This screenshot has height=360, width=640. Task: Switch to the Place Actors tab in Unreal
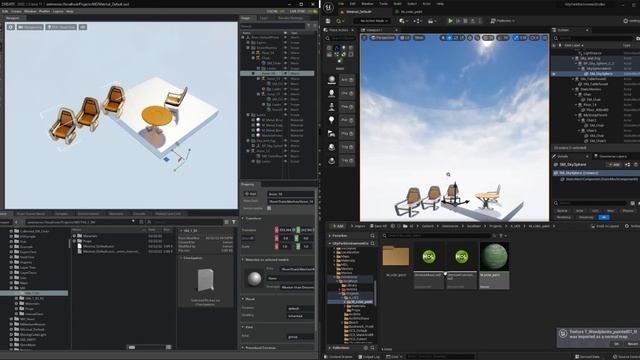[338, 30]
